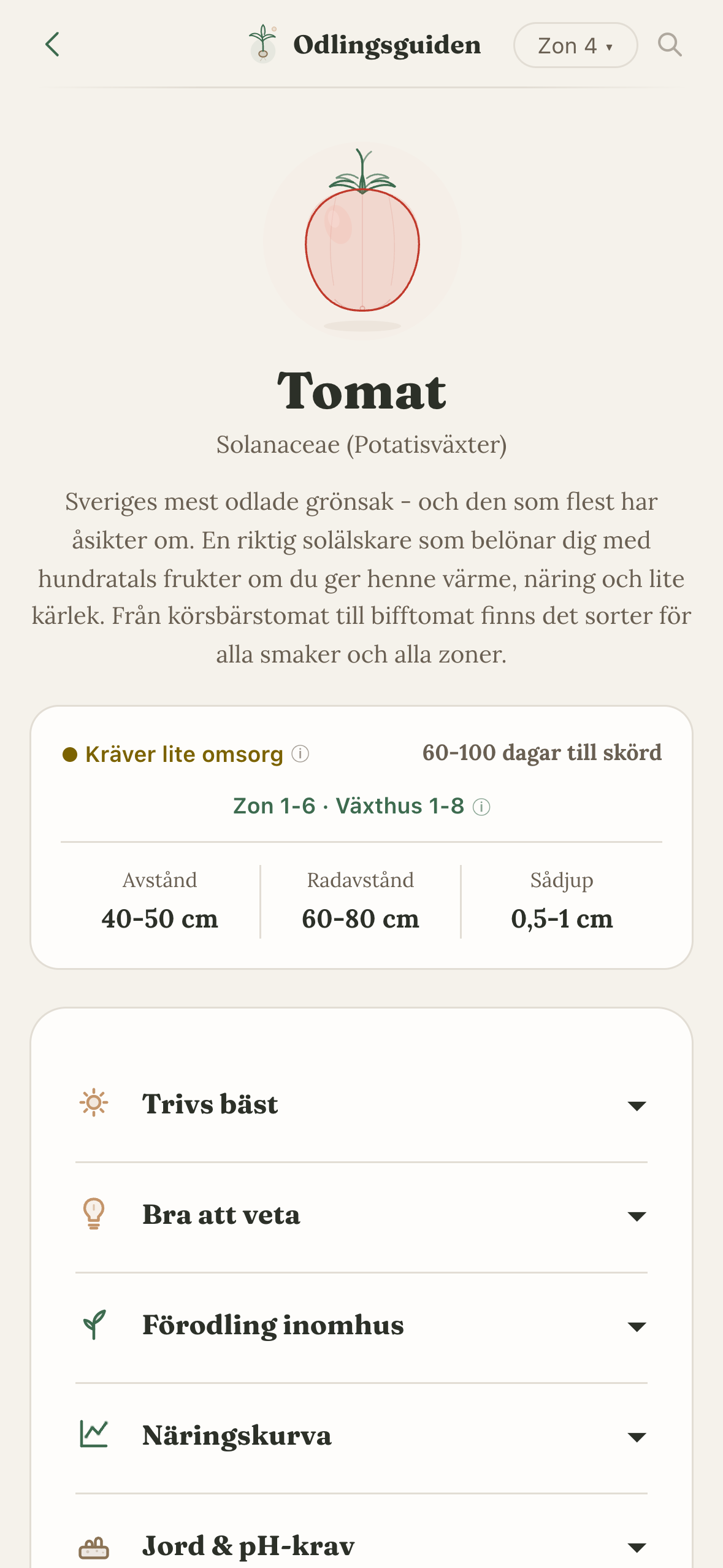Tap the Zon 1-6 · Växthus 1-8 link

pos(348,806)
